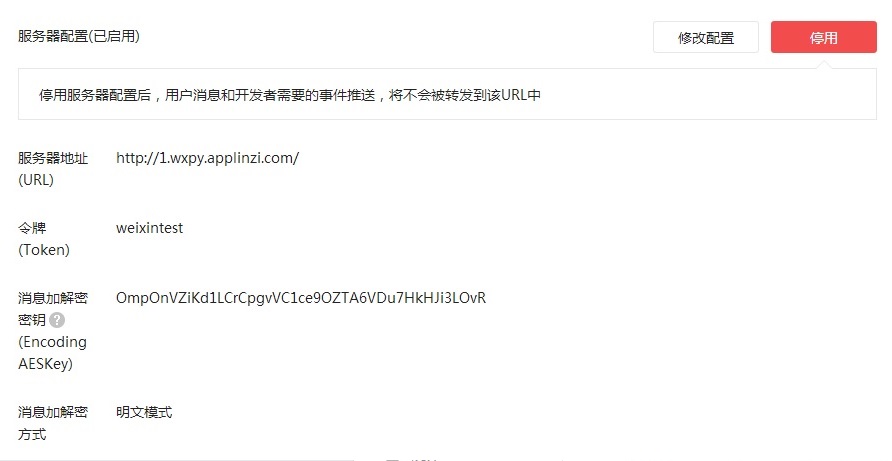
Task: Click the tooltip arrow beneath 停用 button
Action: coord(824,65)
